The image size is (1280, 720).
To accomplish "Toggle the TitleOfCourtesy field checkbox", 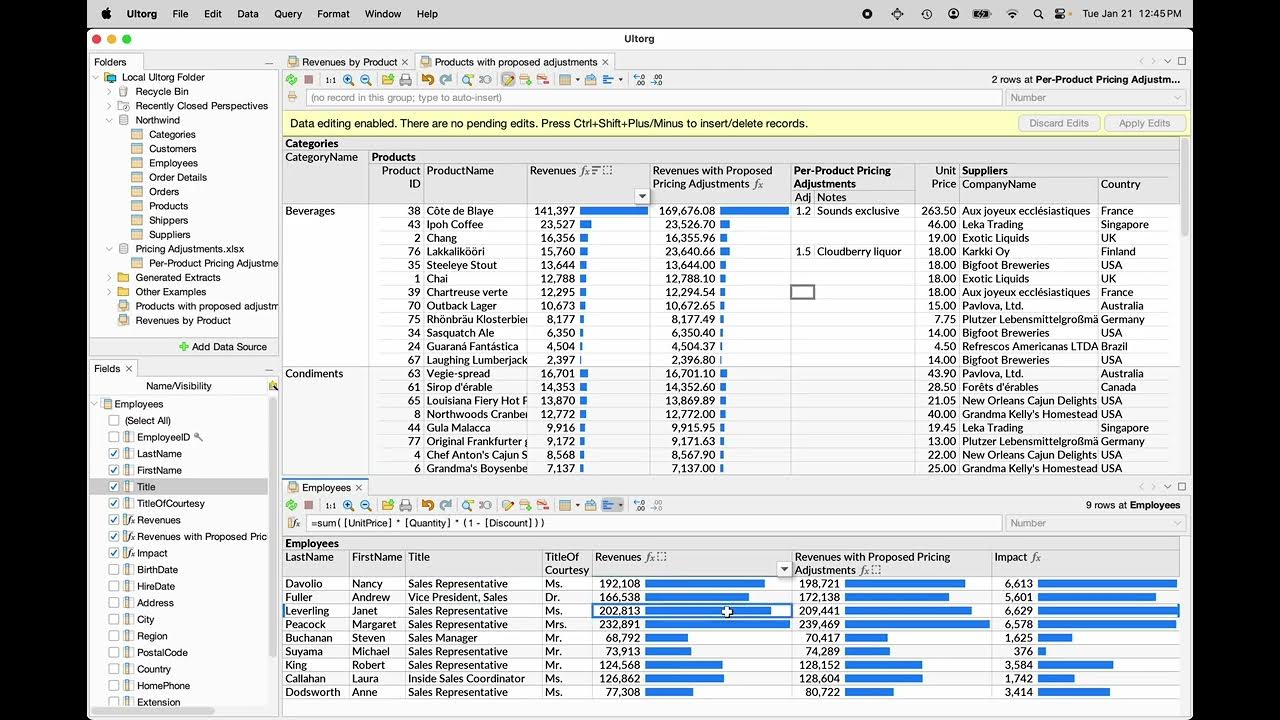I will click(114, 503).
